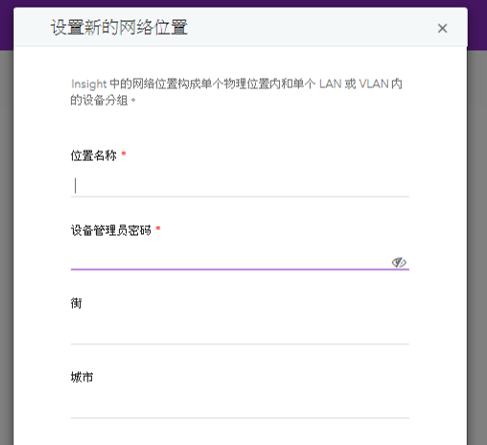
Task: Select the 城市 input field
Action: 240,407
